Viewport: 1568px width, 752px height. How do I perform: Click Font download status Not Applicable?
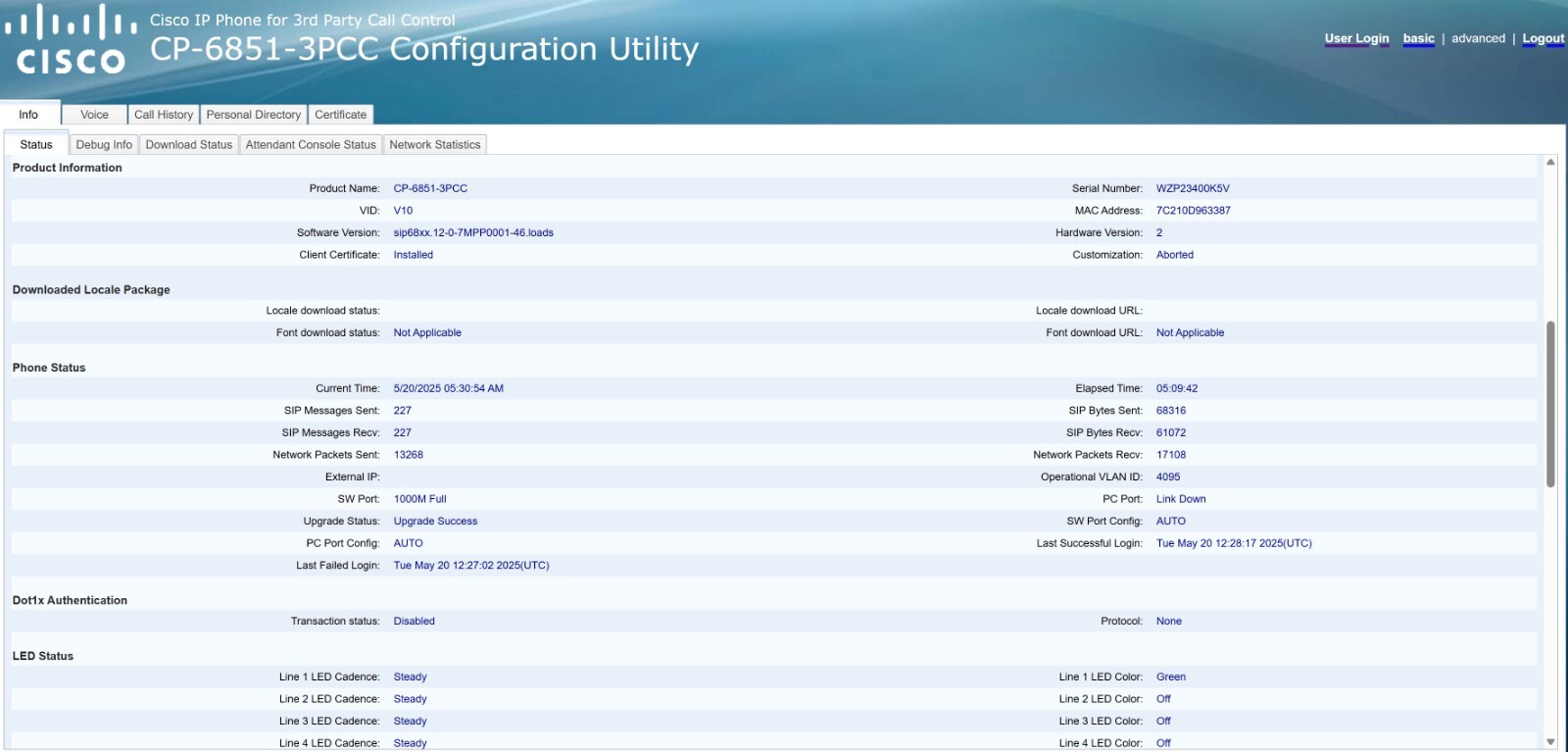coord(427,333)
